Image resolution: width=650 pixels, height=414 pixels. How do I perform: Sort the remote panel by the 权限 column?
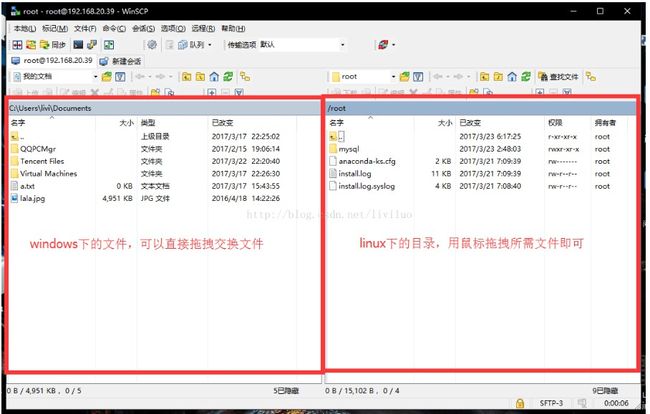click(568, 123)
